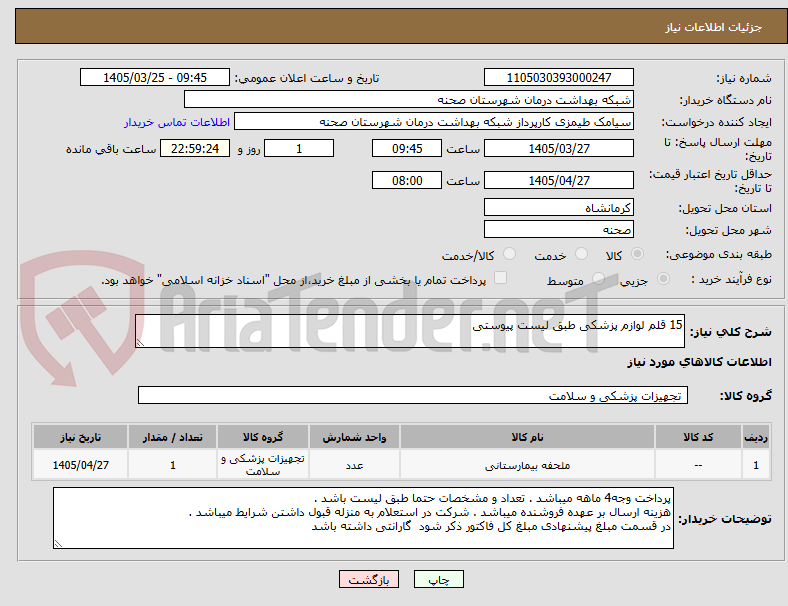The image size is (788, 606).
Task: Click the ملحفه بیمارستانی item name cell
Action: (527, 465)
